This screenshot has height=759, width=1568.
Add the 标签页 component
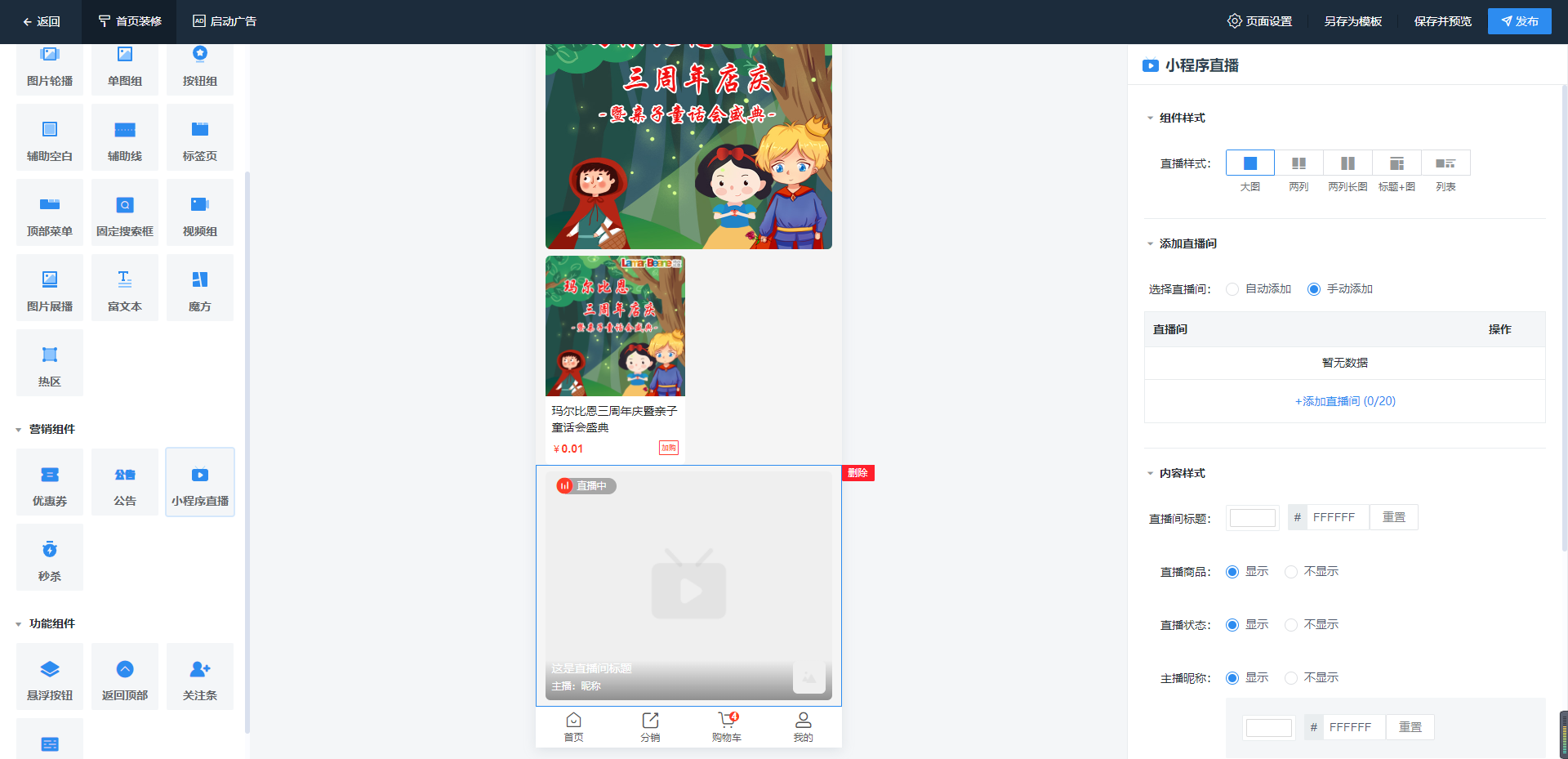coord(200,137)
